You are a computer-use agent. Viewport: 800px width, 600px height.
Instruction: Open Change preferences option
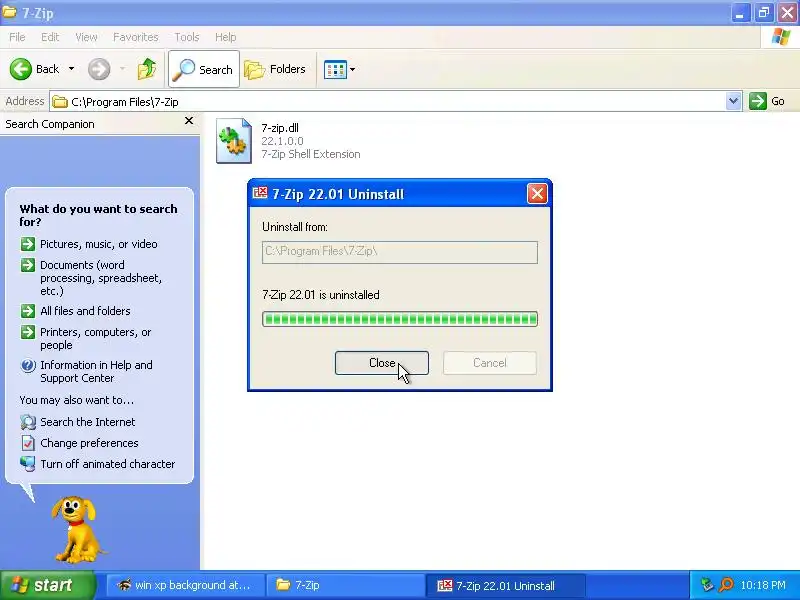coord(89,443)
